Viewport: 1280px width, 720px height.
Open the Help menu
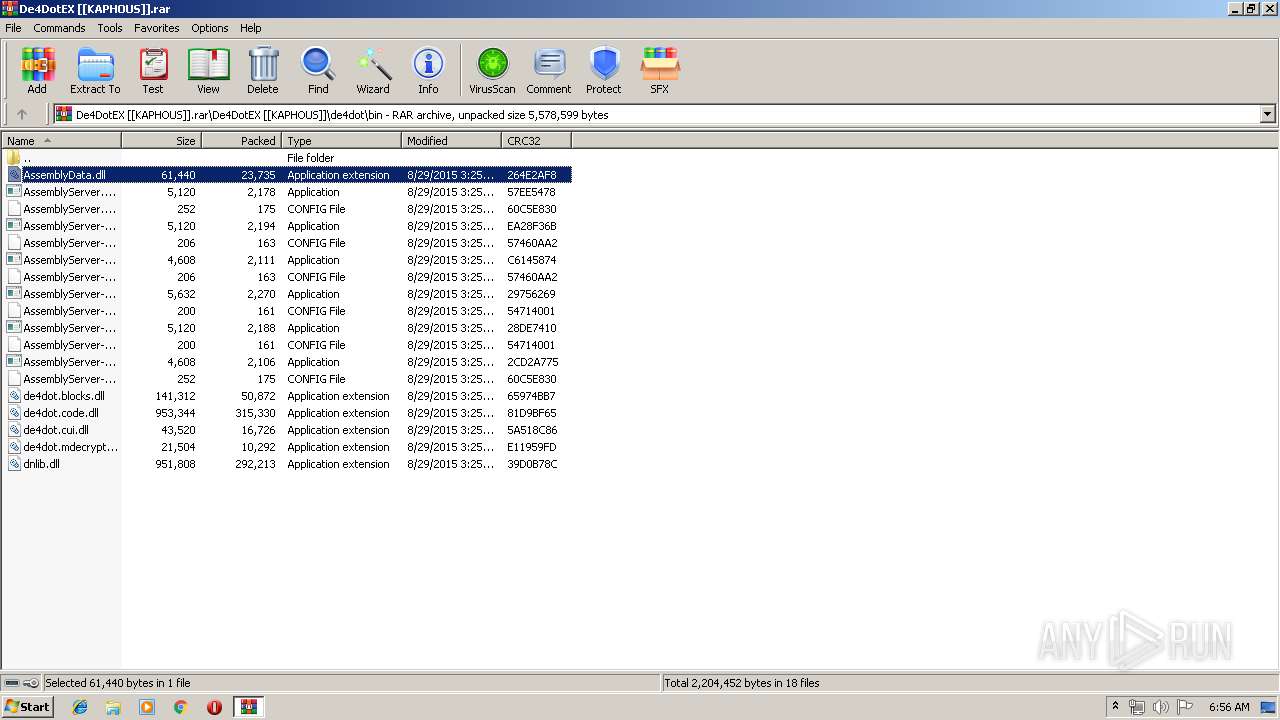point(251,28)
